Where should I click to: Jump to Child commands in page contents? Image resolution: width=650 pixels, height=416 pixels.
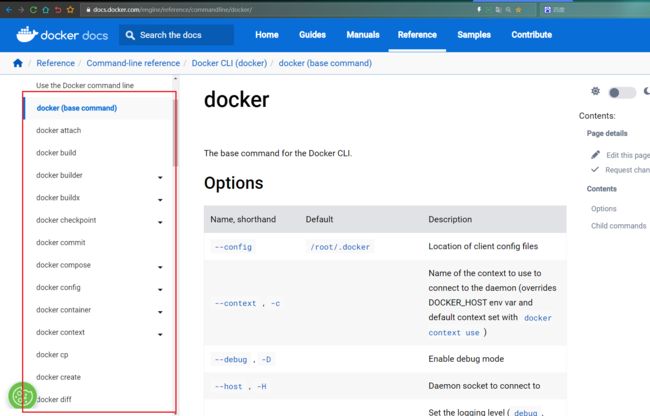pos(618,226)
